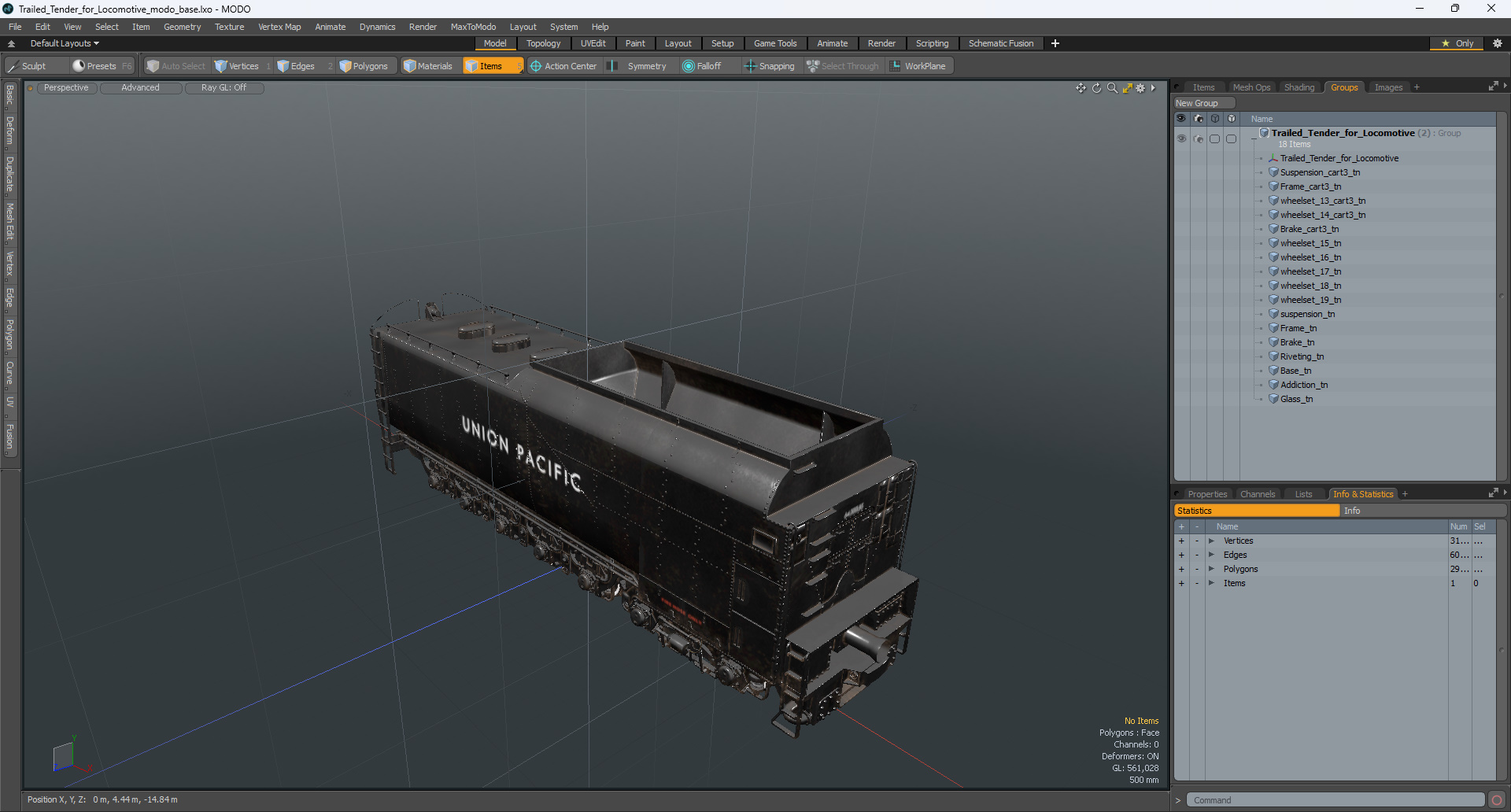Image resolution: width=1511 pixels, height=812 pixels.
Task: Open the Vertex Map menu
Action: [279, 27]
